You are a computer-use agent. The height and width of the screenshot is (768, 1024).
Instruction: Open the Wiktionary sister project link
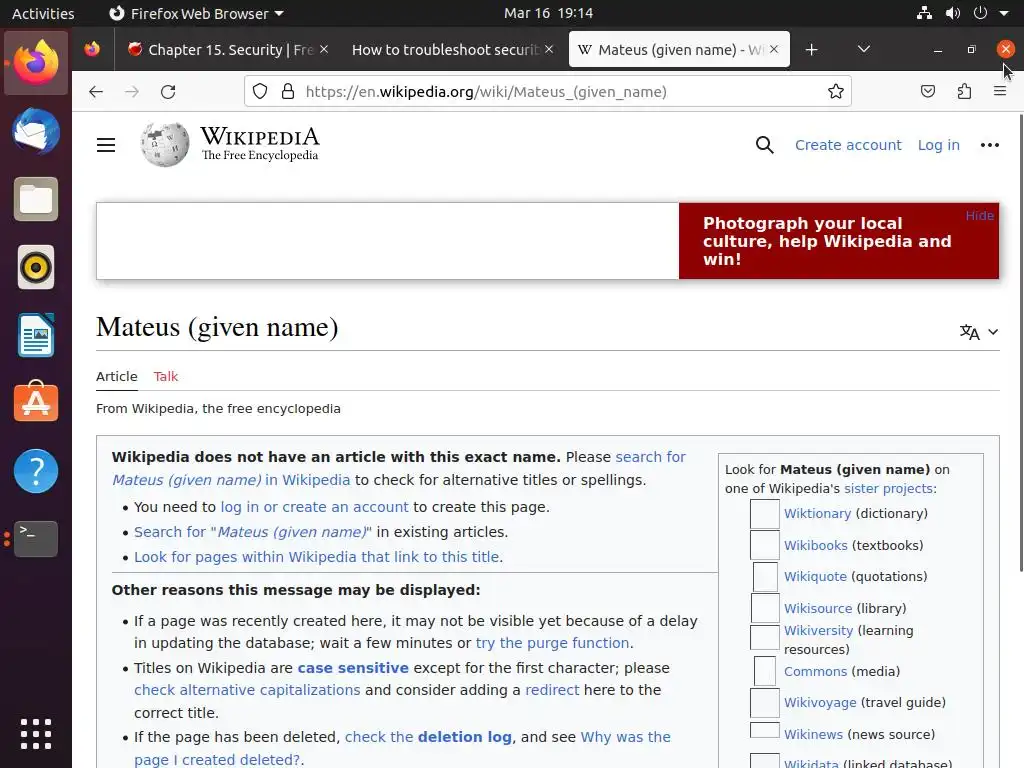coord(817,513)
